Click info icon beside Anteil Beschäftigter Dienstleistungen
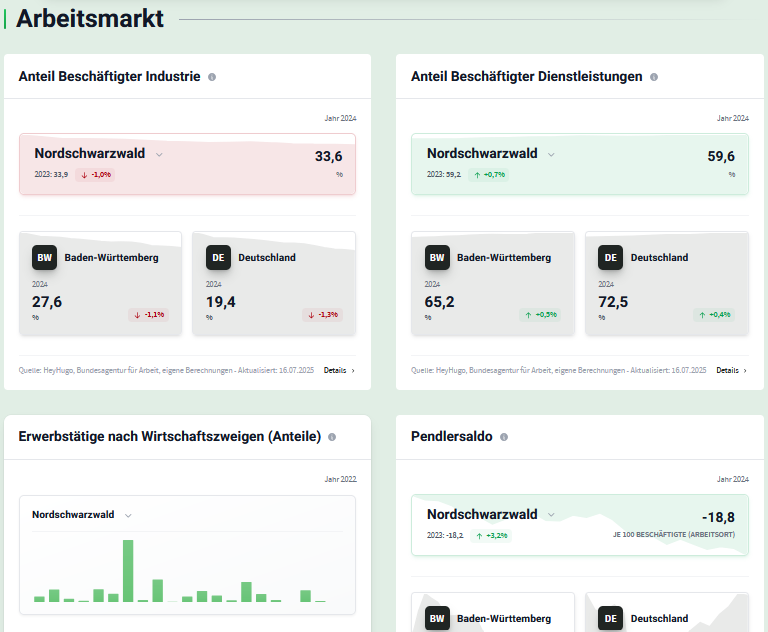Image resolution: width=768 pixels, height=632 pixels. pos(654,77)
